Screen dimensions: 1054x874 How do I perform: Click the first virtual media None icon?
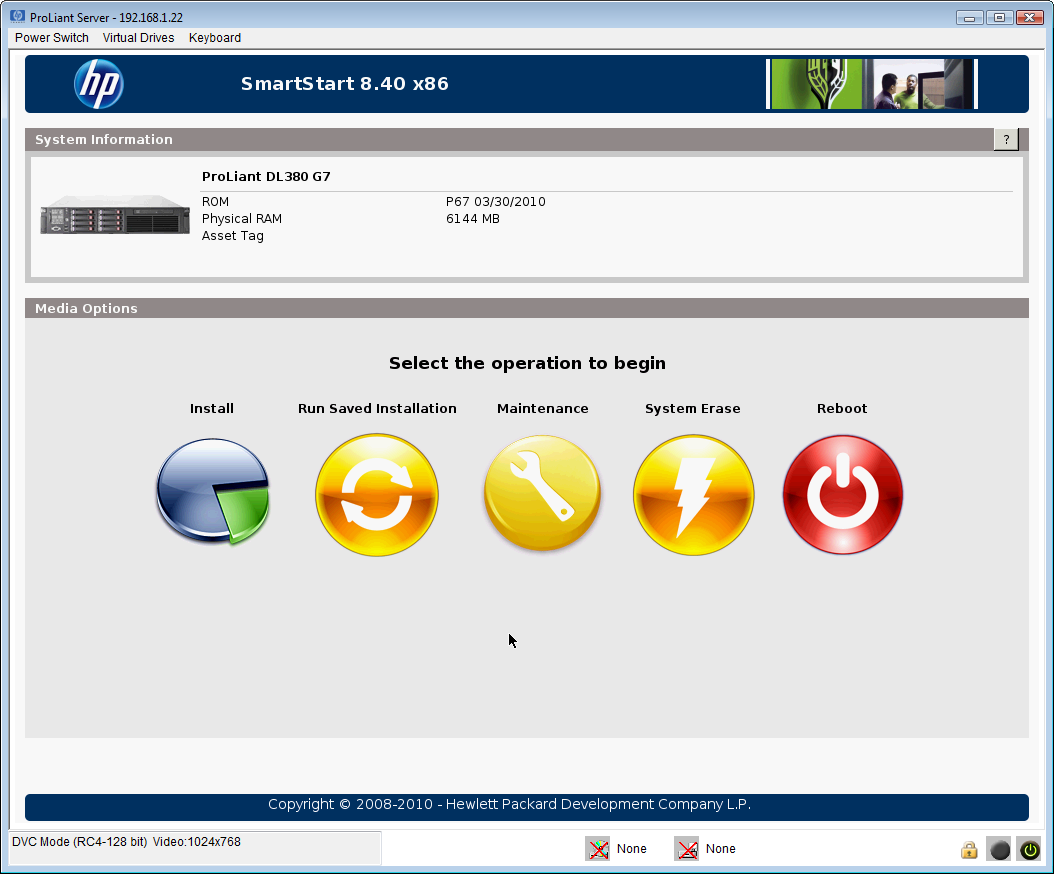pos(598,848)
